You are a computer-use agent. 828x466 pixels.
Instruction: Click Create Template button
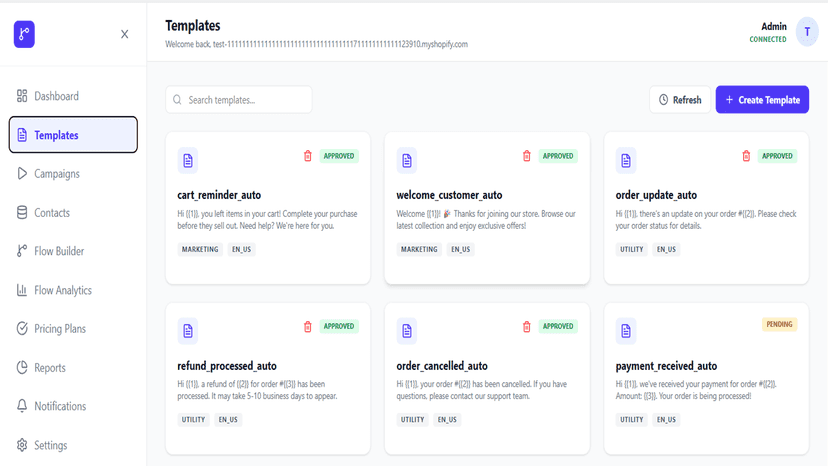point(762,100)
